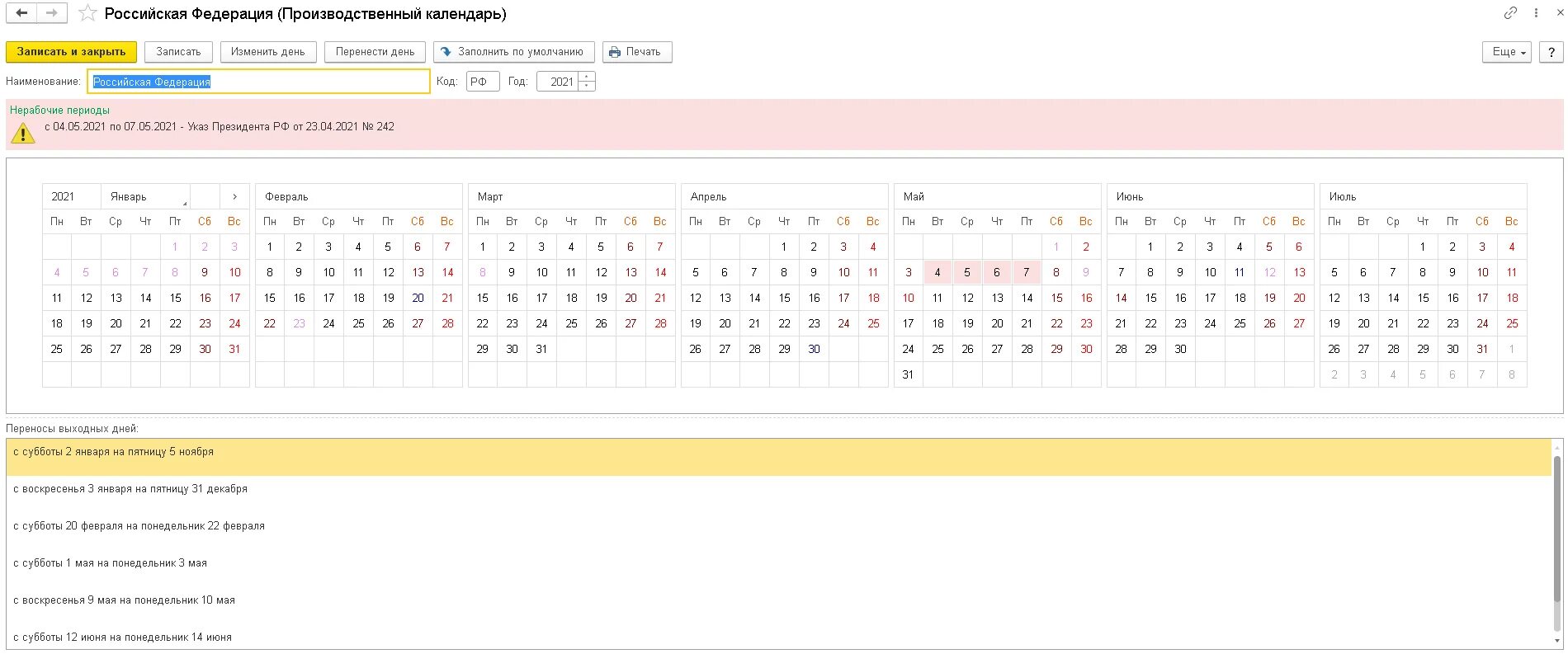Open the three-dot options menu
Image resolution: width=1568 pixels, height=654 pixels.
pos(1536,12)
